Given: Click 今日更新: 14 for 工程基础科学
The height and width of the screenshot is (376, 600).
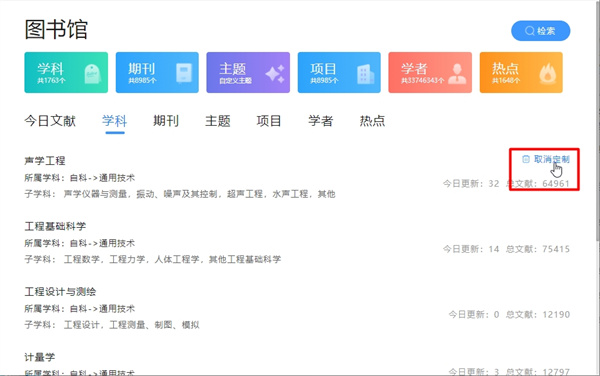Looking at the screenshot, I should click(x=471, y=249).
